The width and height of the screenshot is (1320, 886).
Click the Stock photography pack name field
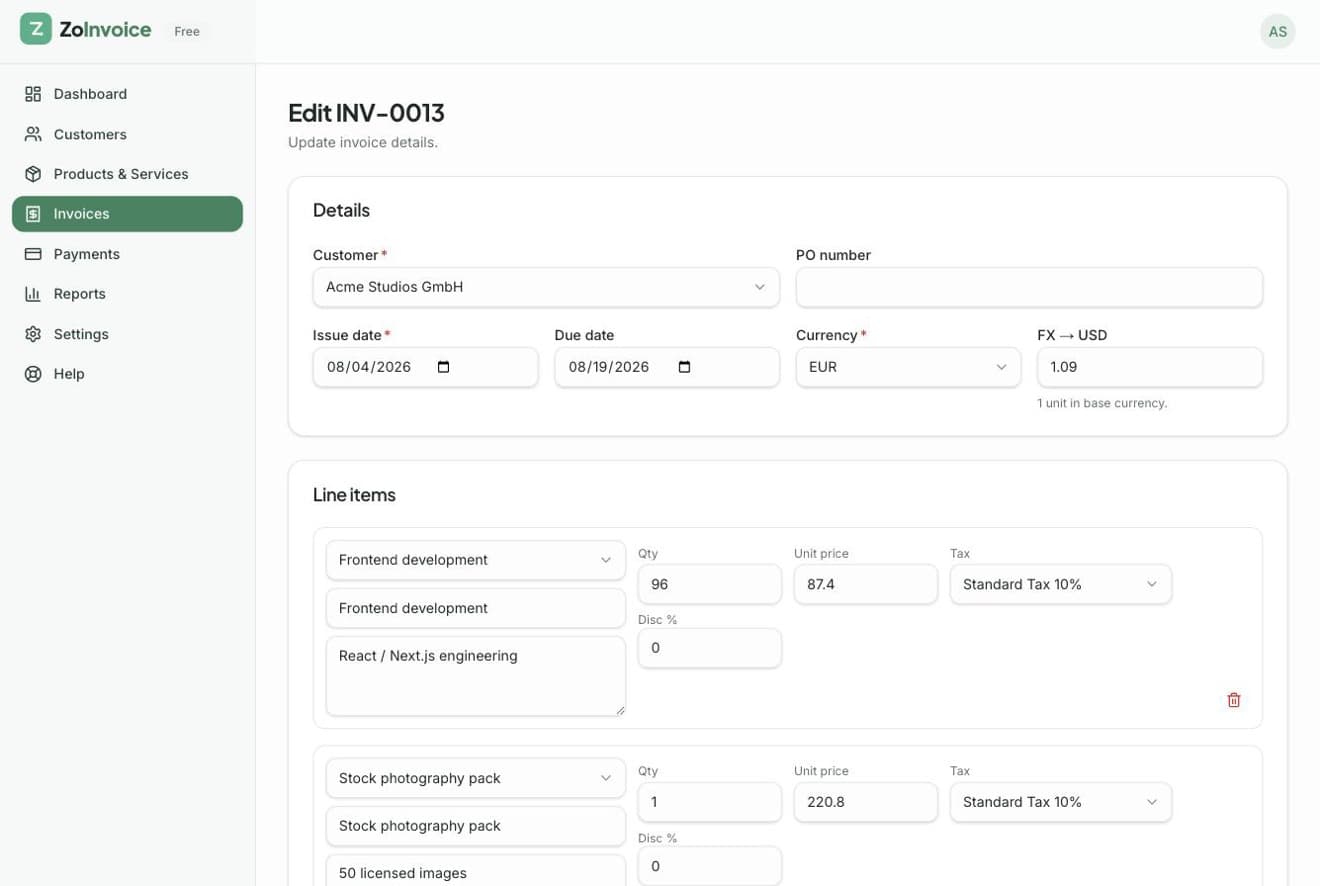pyautogui.click(x=476, y=826)
